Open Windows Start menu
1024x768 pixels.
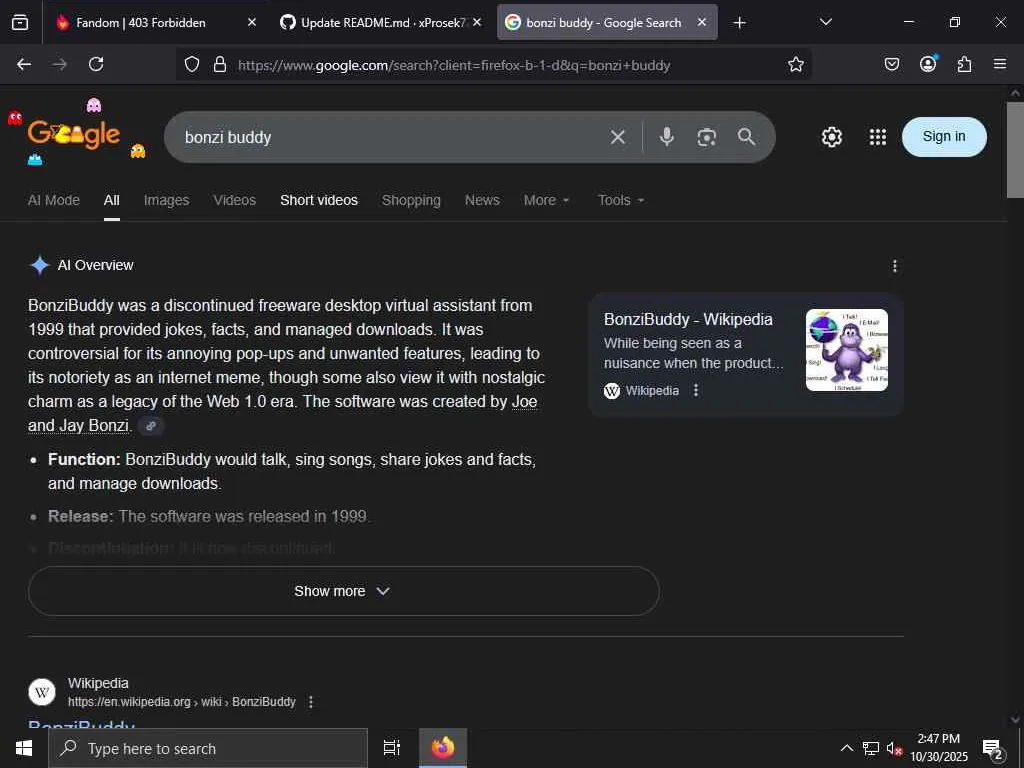(x=24, y=748)
